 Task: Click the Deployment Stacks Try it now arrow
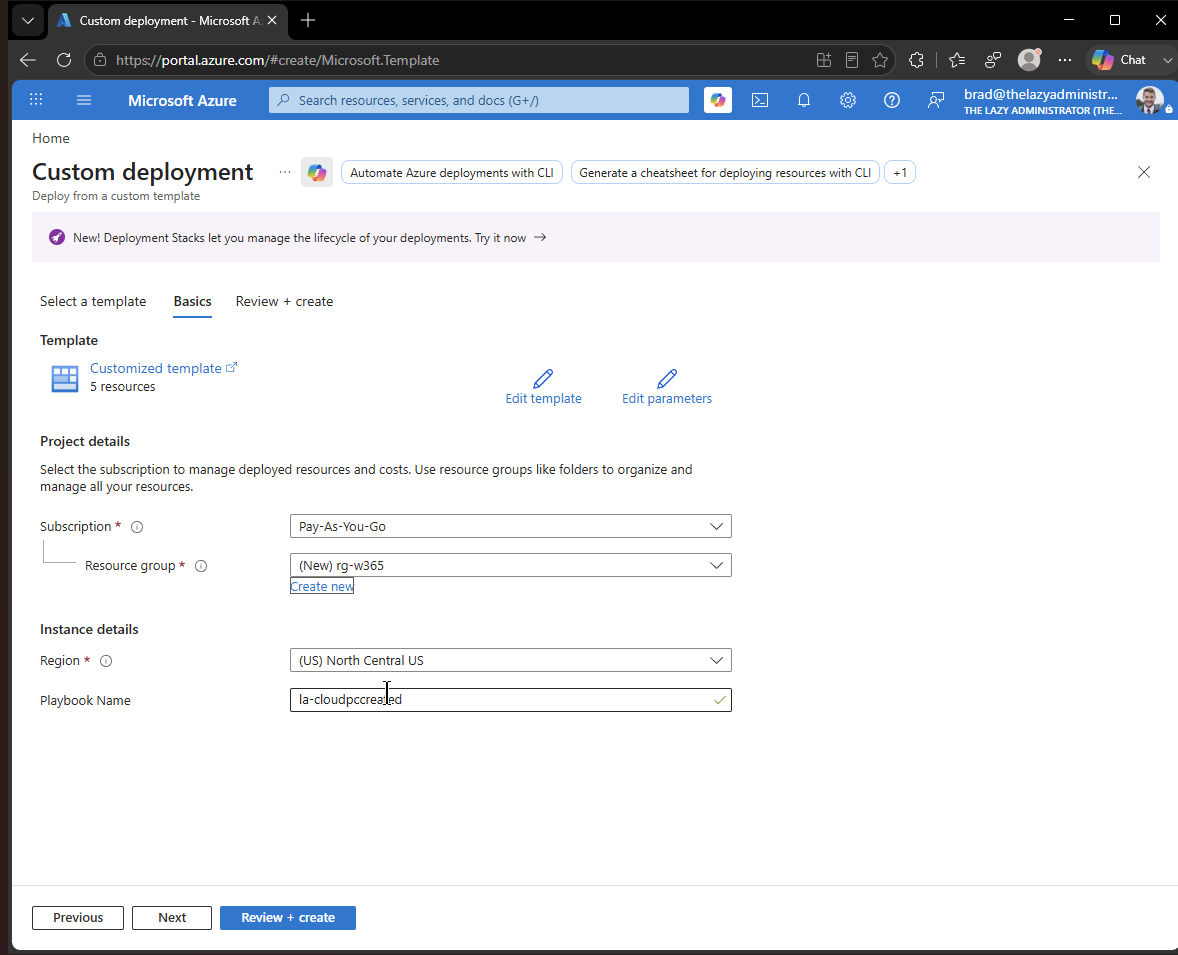(x=540, y=237)
